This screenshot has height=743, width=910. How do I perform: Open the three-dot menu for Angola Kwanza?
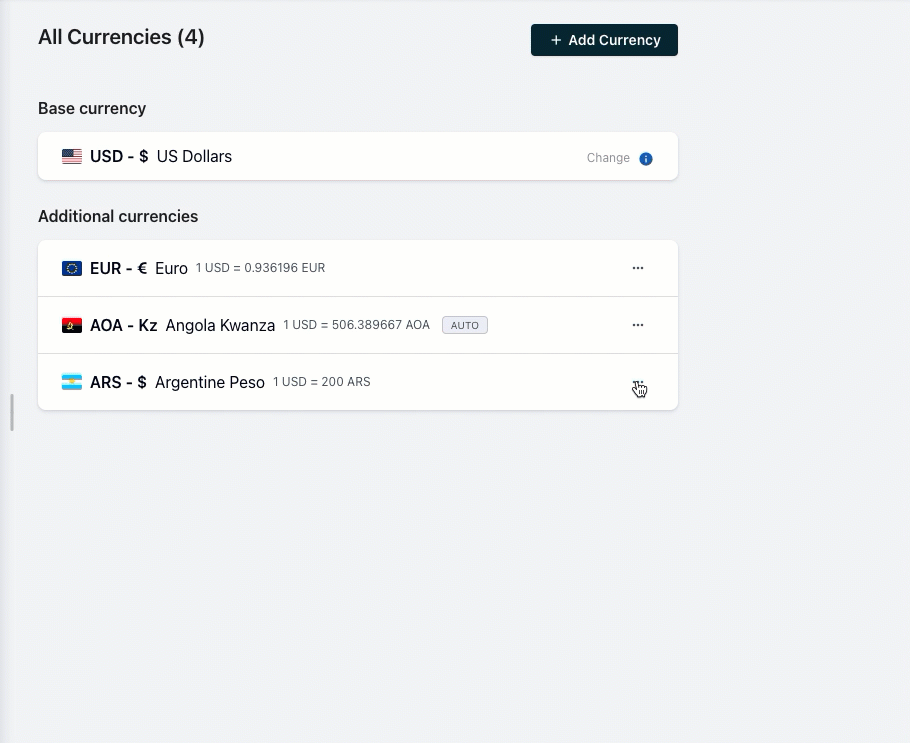638,325
